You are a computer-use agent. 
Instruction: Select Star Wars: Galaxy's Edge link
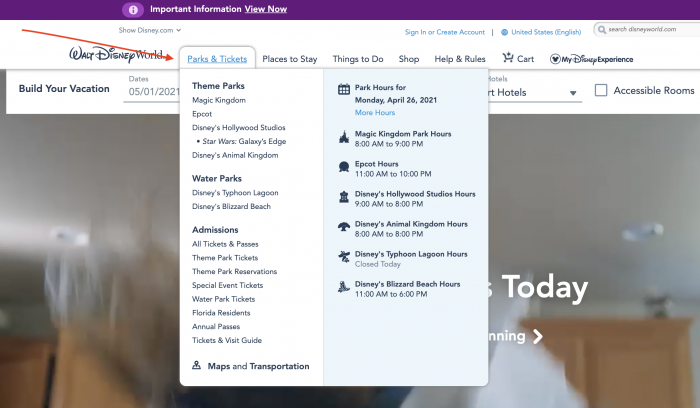pos(244,141)
